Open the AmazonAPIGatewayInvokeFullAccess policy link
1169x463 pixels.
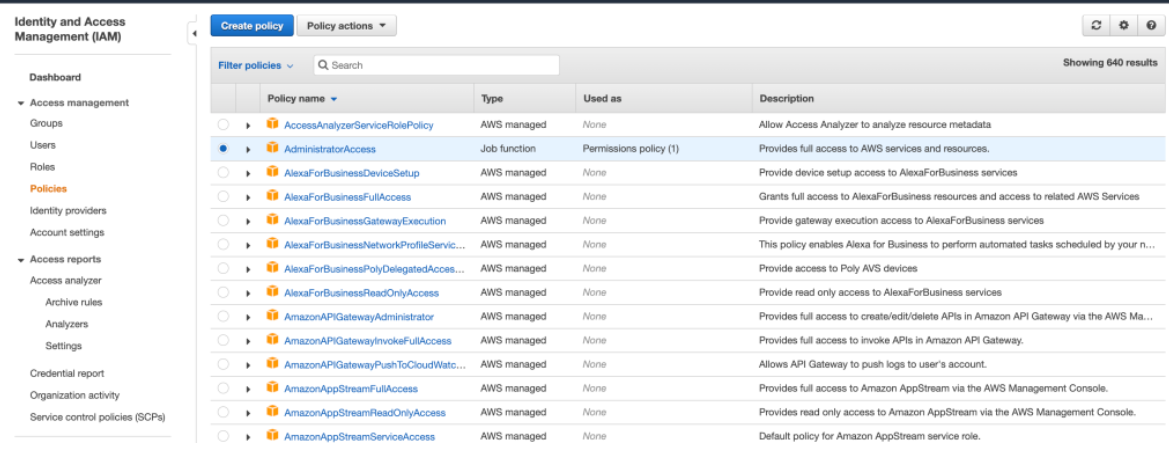(x=368, y=341)
